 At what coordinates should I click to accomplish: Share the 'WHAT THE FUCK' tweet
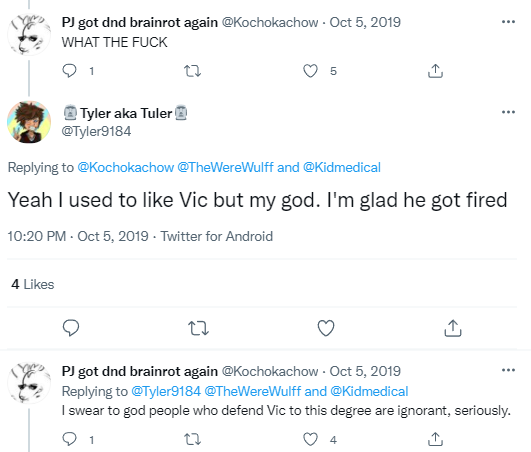click(436, 71)
